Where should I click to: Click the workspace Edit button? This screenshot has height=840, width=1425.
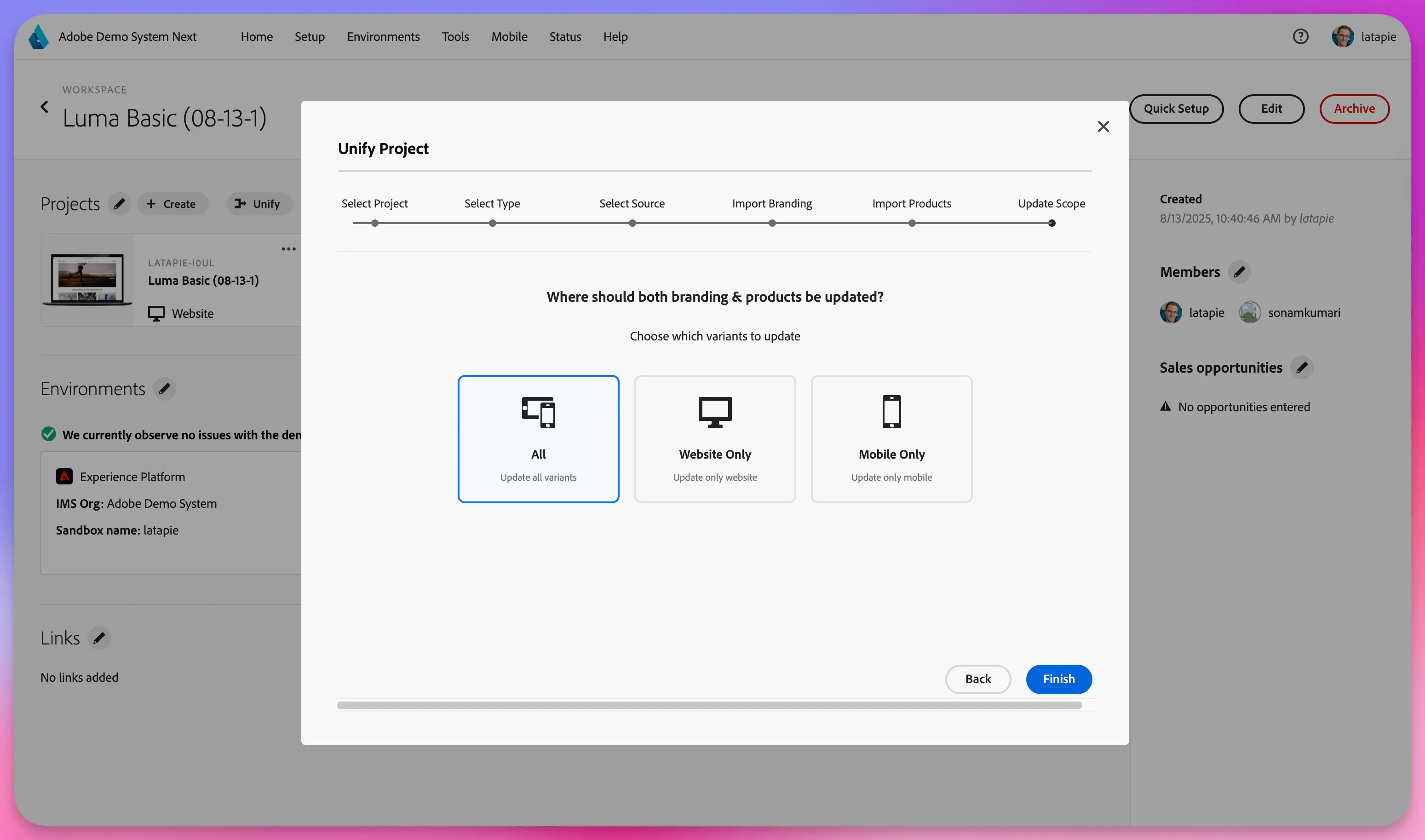point(1271,109)
